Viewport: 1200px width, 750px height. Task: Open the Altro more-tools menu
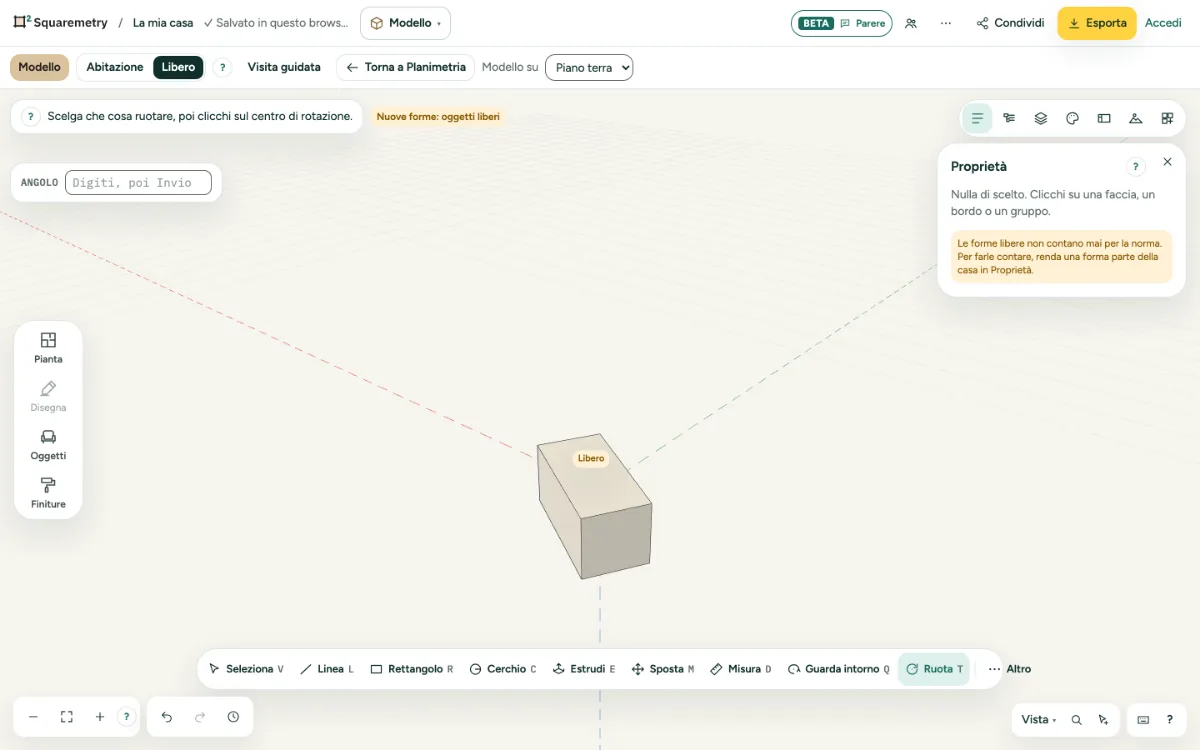point(1009,669)
